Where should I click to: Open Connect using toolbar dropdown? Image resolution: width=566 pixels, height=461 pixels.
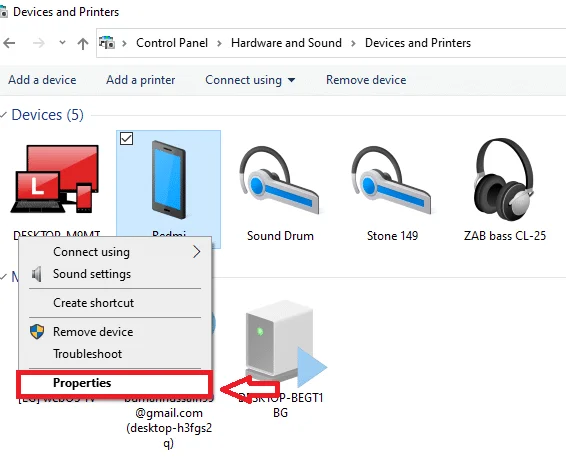[x=250, y=80]
